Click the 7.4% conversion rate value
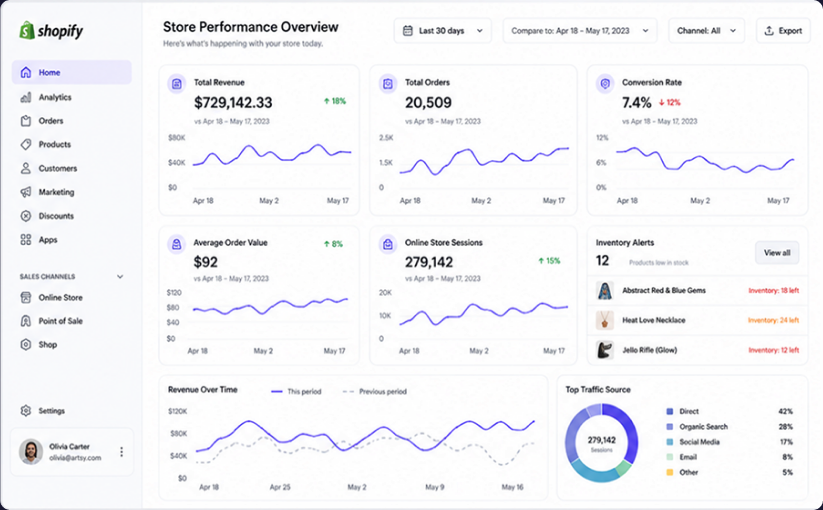Screen dimensions: 823x510 tap(637, 102)
